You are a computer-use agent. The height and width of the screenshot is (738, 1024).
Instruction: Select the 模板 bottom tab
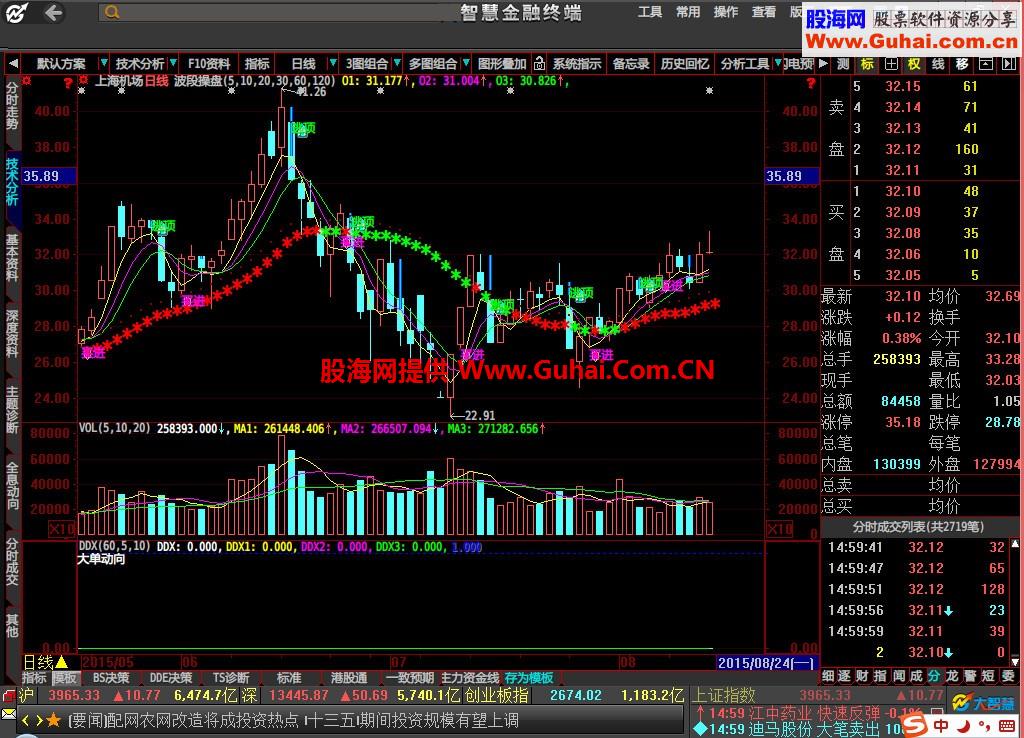(65, 678)
